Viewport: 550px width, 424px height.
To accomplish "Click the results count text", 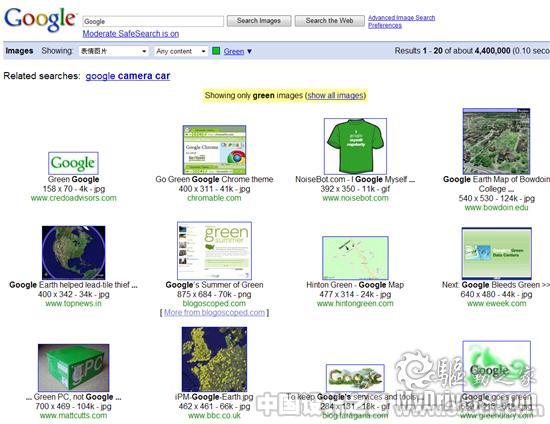I will pos(472,51).
